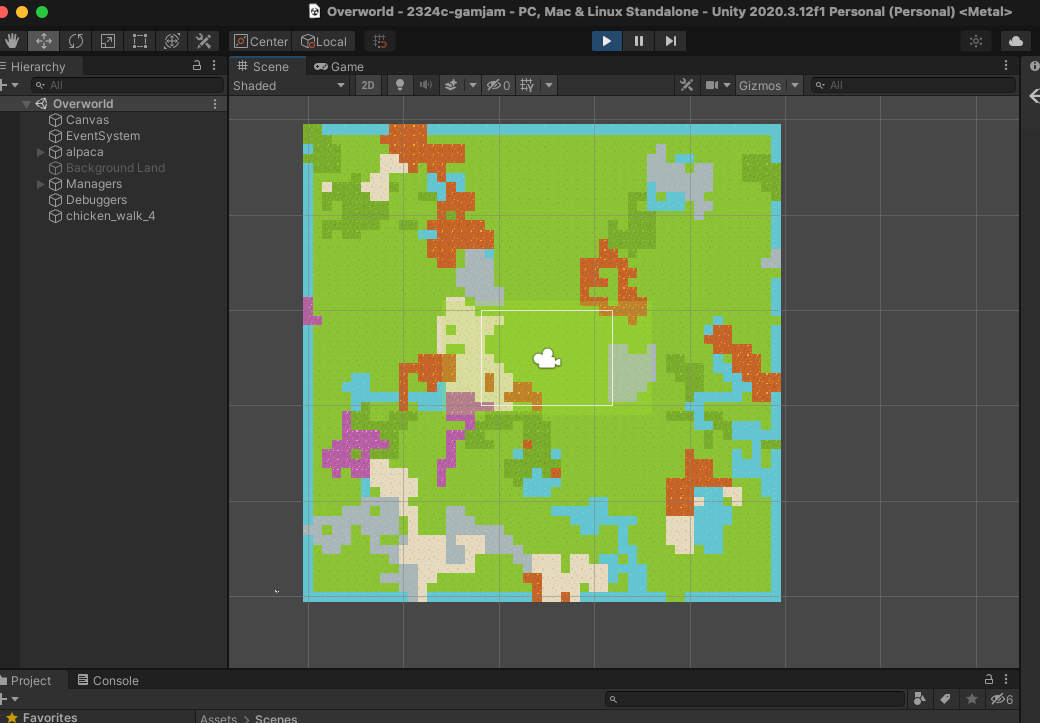
Task: Toggle 2D view mode in Scene
Action: tap(368, 85)
